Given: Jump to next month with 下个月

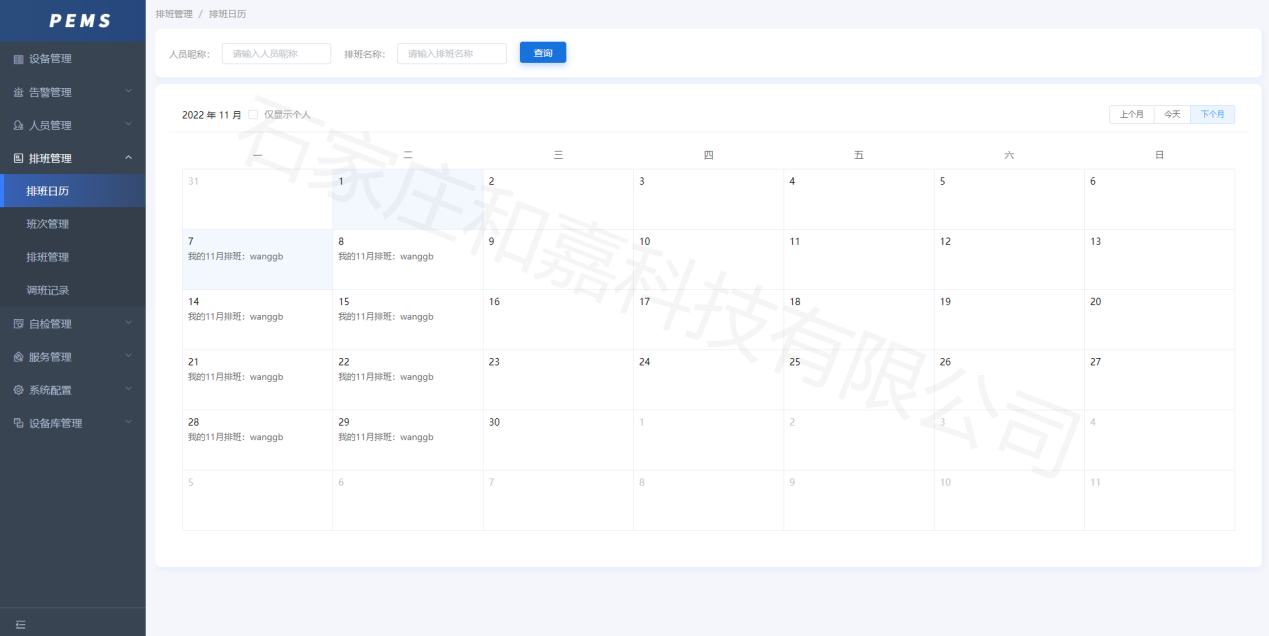Looking at the screenshot, I should coord(1212,115).
